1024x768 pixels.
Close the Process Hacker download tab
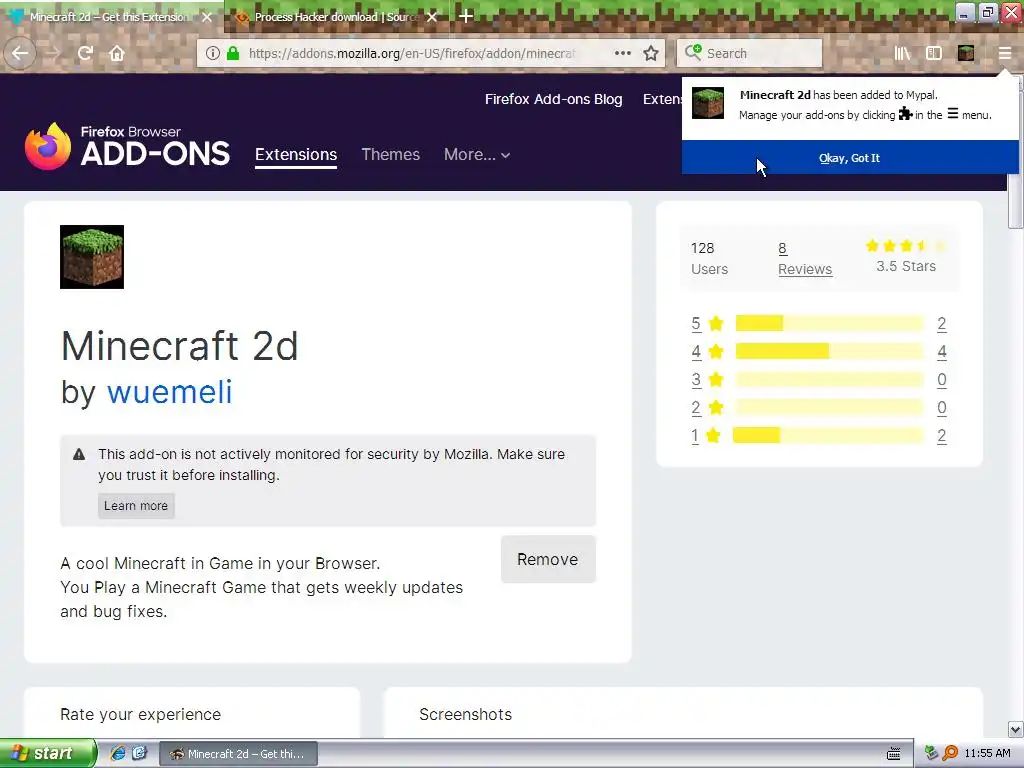click(x=432, y=17)
